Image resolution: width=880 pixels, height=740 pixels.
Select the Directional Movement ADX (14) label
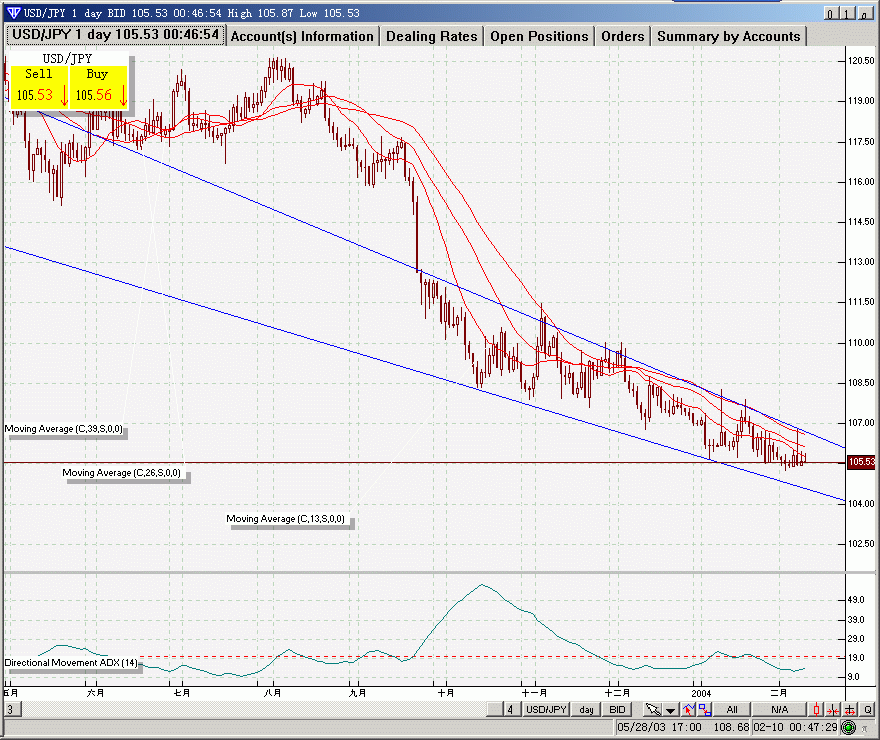coord(71,663)
